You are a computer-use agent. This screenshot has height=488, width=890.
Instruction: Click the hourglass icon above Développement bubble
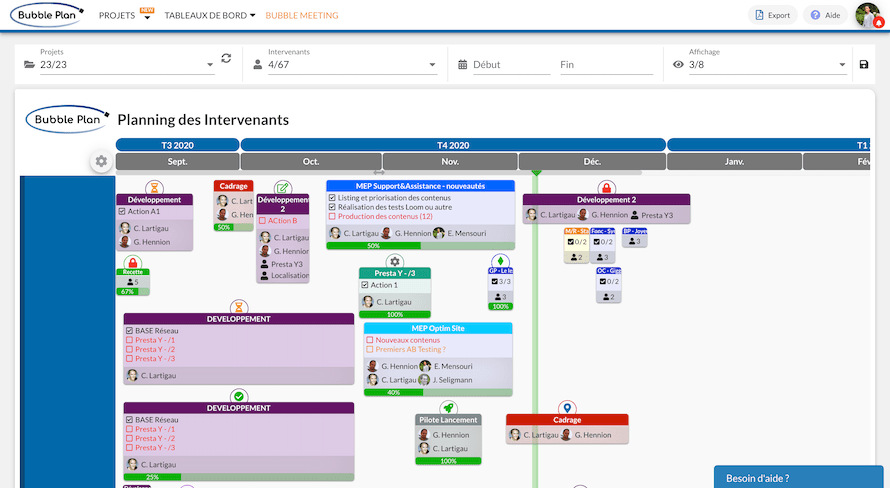154,188
